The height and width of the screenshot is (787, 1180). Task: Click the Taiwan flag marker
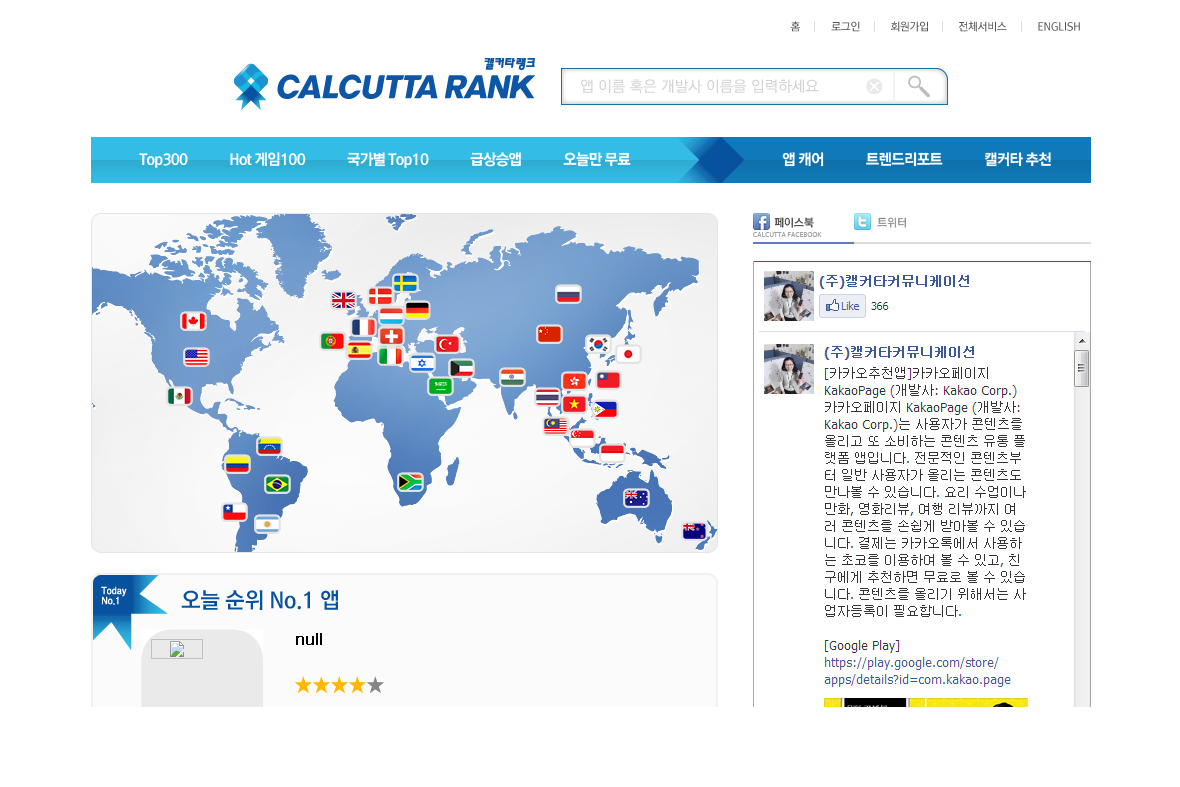608,380
